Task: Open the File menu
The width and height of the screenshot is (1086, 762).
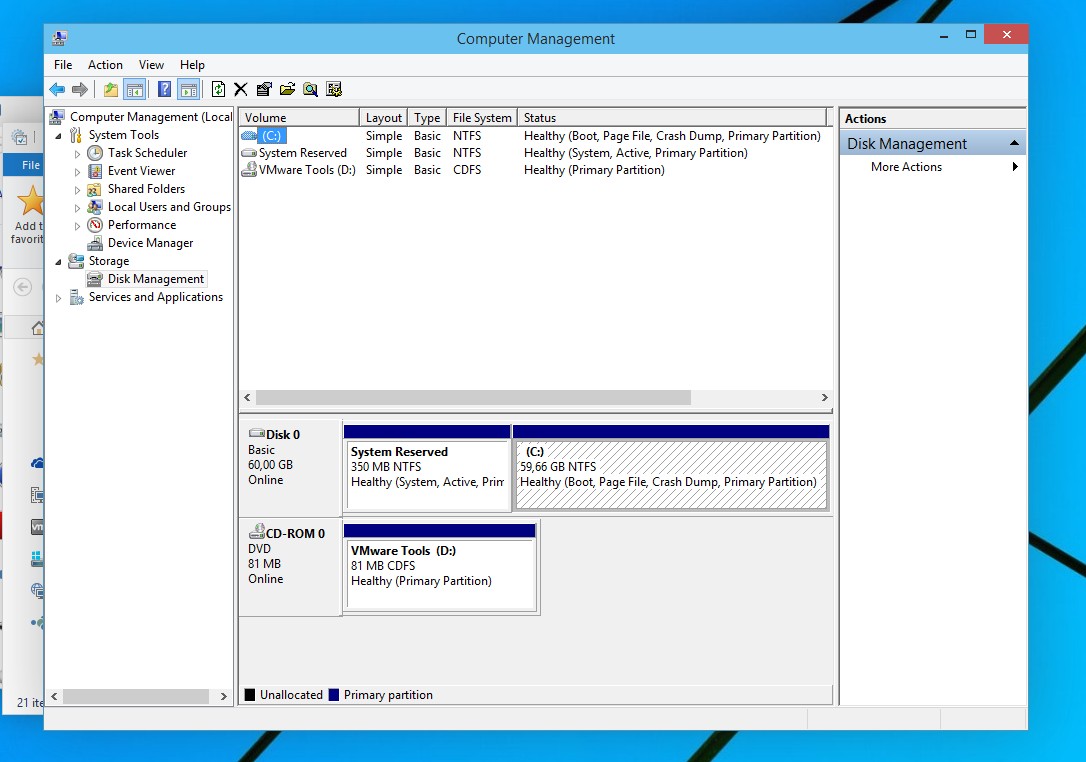Action: (63, 64)
